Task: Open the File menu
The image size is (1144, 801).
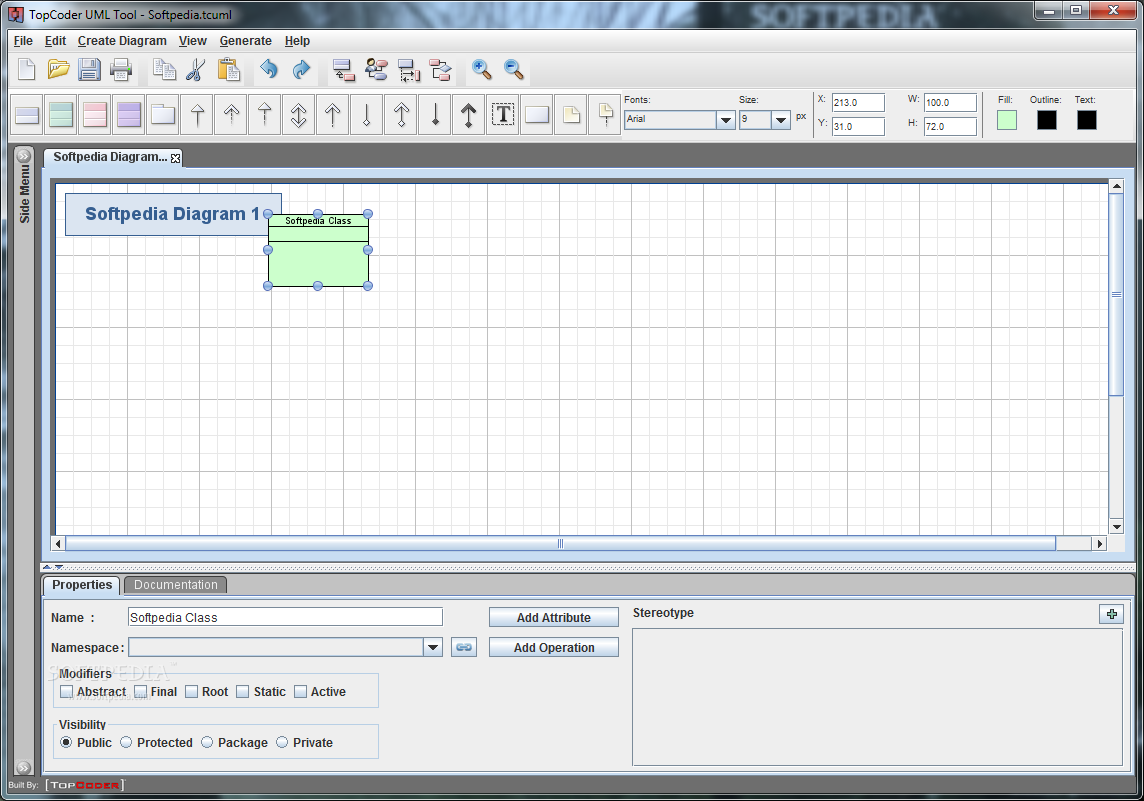Action: click(23, 41)
